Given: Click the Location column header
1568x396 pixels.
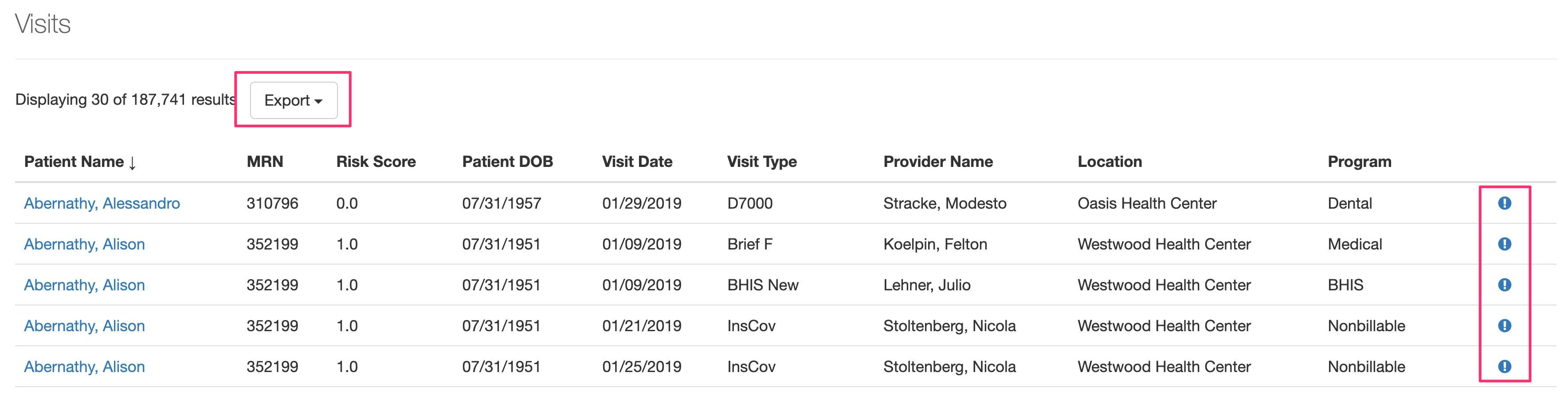Looking at the screenshot, I should 1109,162.
